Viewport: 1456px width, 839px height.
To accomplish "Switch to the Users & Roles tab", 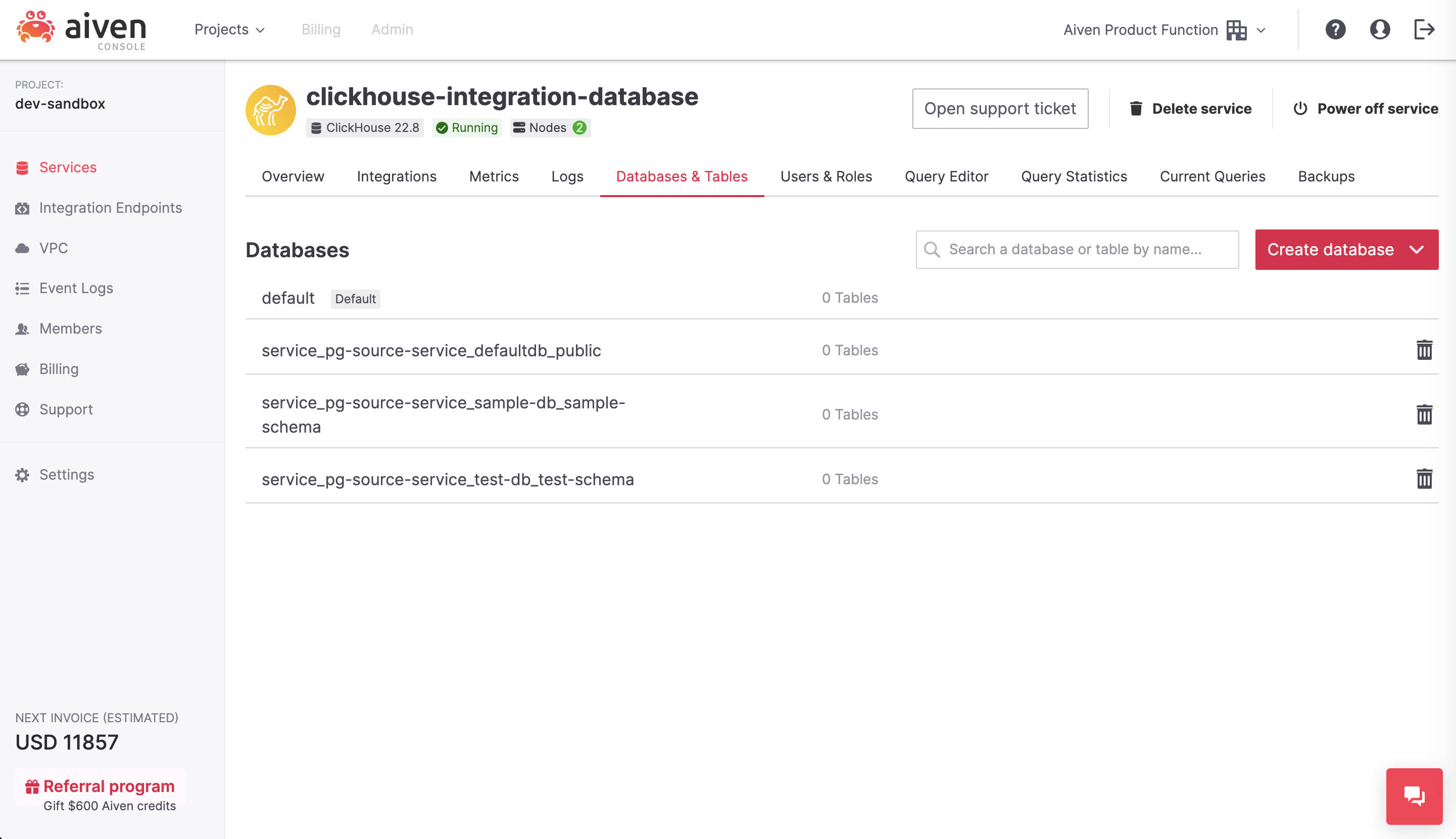I will point(826,176).
